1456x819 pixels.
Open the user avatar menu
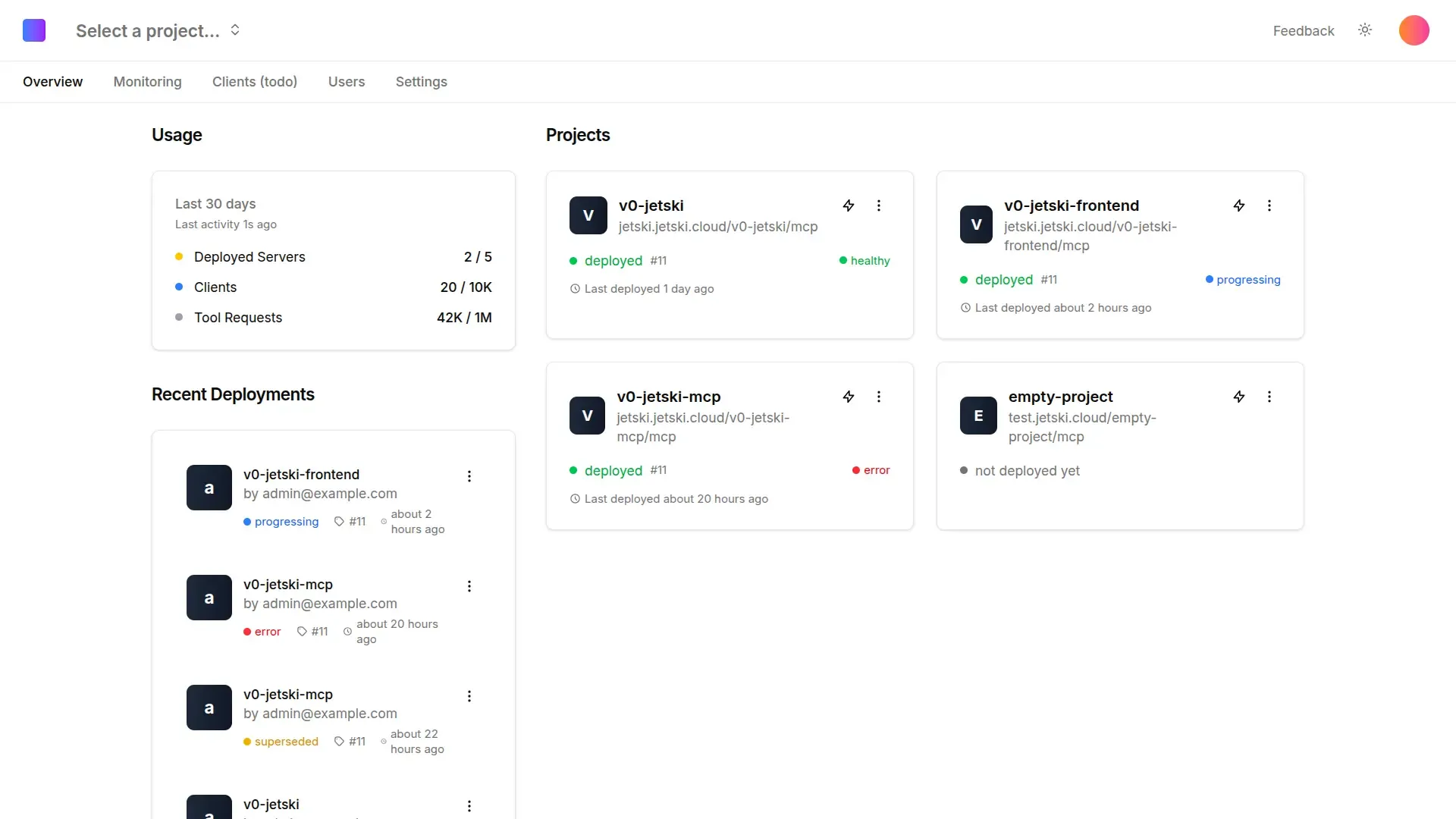click(x=1414, y=30)
